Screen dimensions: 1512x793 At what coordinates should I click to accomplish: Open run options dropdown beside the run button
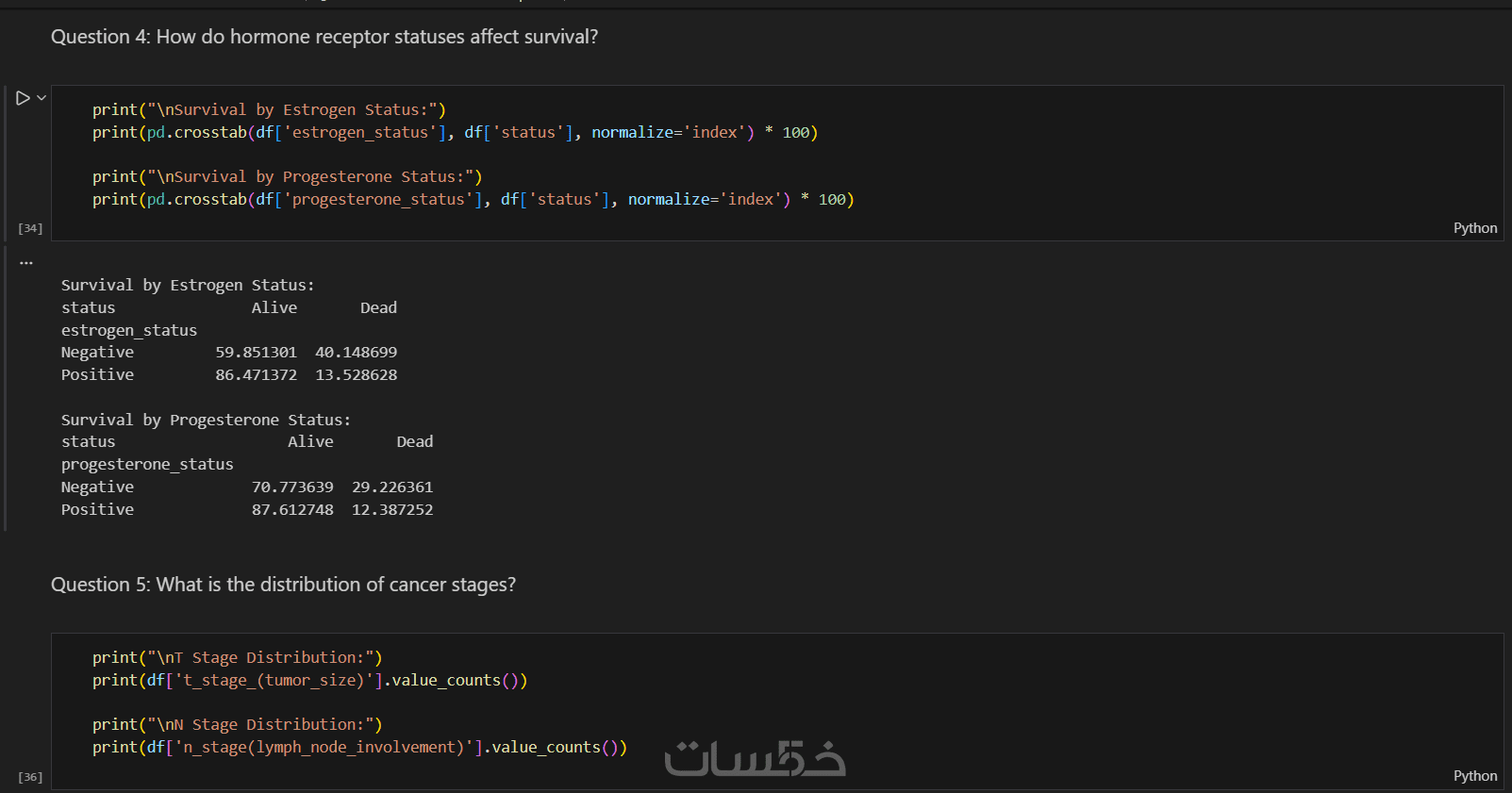tap(42, 98)
